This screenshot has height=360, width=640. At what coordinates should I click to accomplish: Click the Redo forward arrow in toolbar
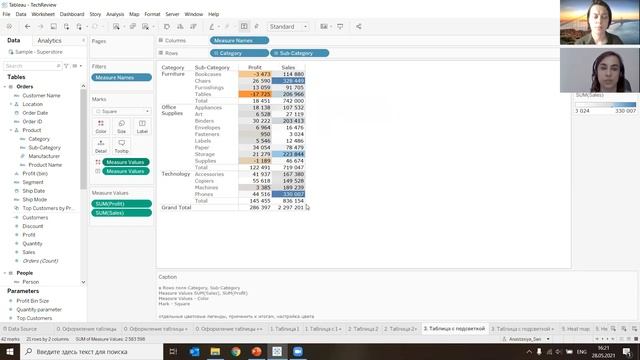40,27
